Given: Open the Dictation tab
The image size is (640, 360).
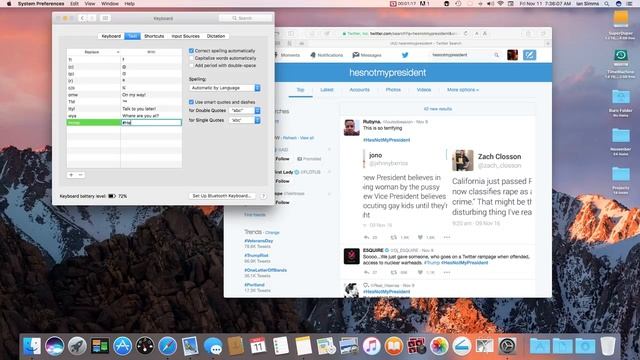Looking at the screenshot, I should coord(216,36).
